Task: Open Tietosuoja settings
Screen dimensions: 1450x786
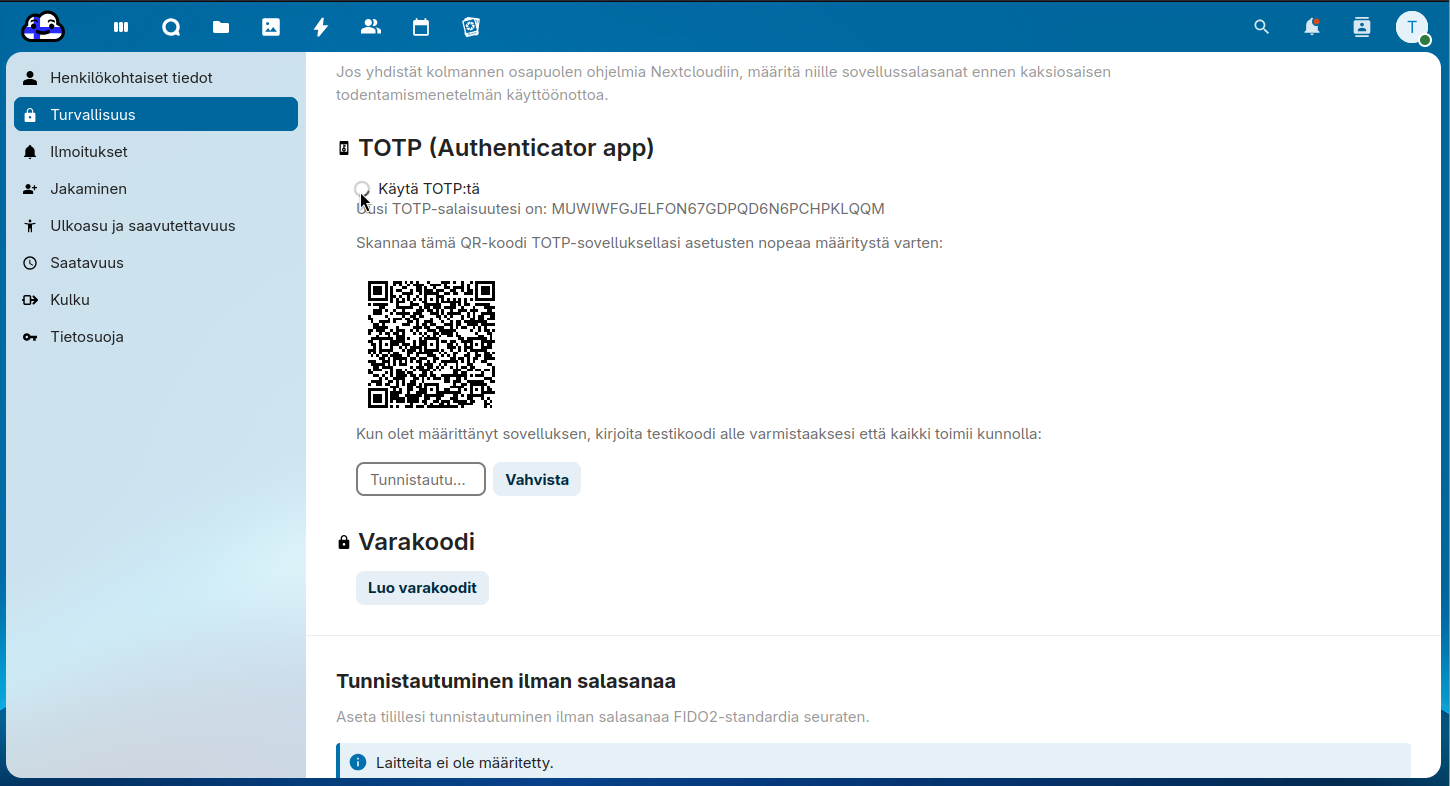Action: click(156, 337)
